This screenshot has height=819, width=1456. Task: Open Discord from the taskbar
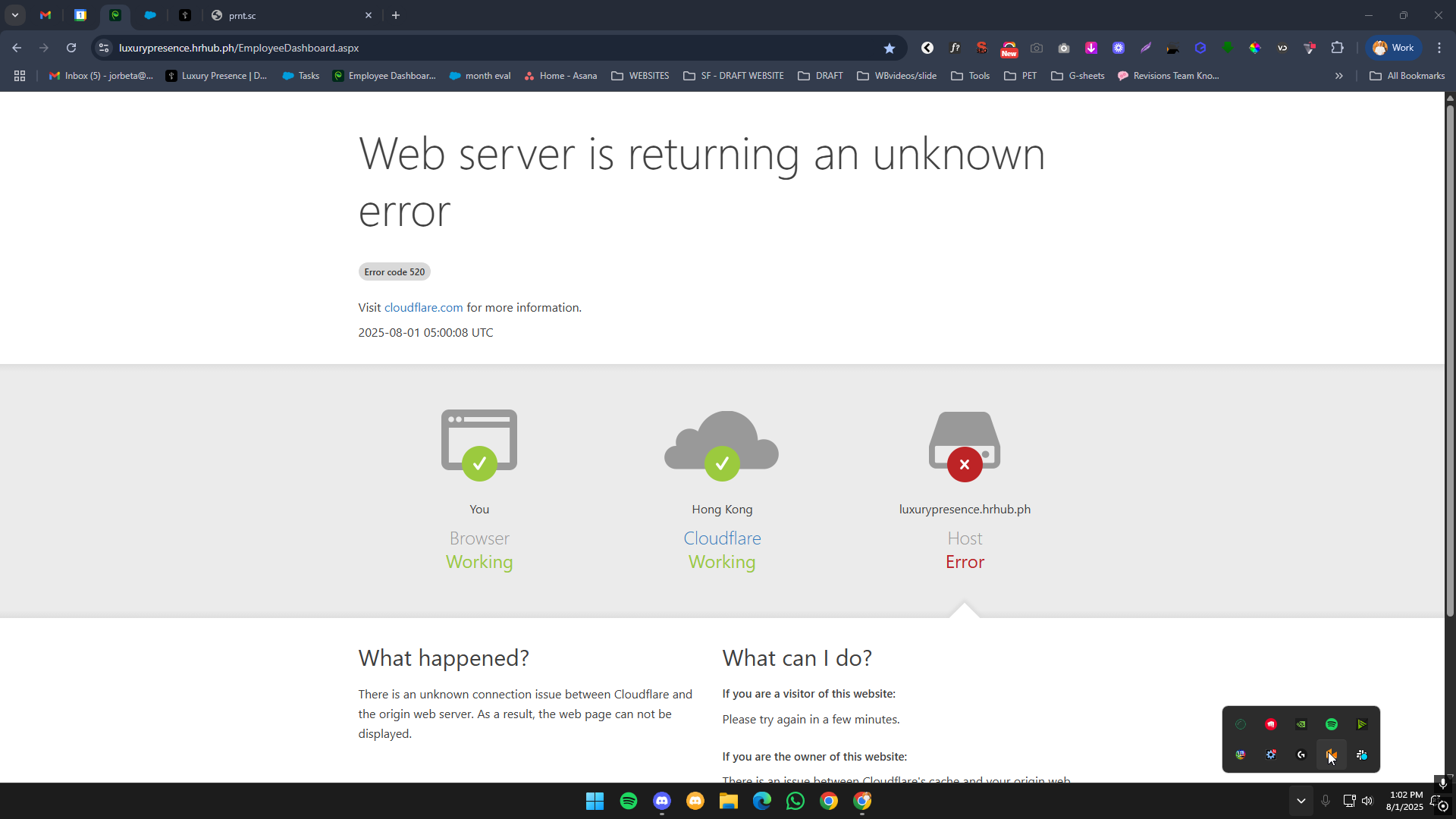pyautogui.click(x=662, y=802)
